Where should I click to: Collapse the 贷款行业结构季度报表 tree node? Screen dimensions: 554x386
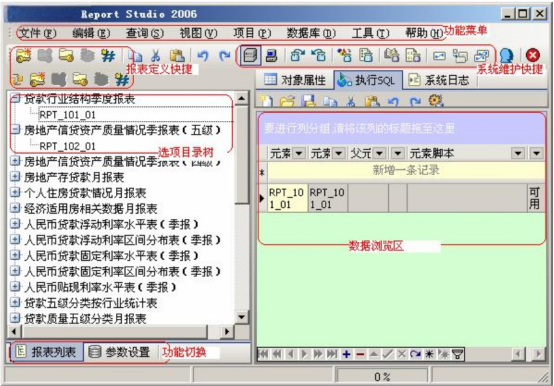click(15, 99)
